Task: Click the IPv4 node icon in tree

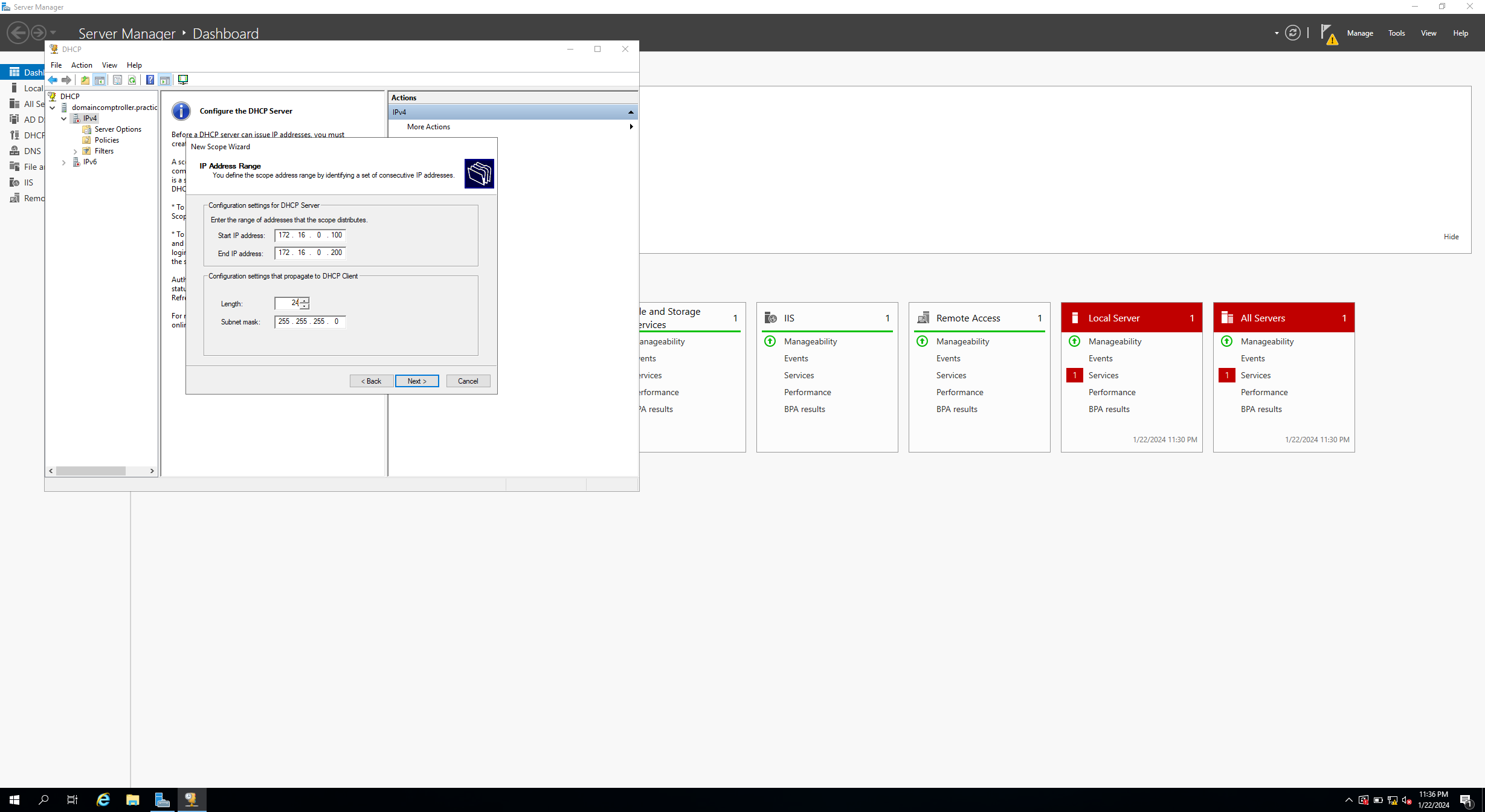Action: (x=76, y=117)
